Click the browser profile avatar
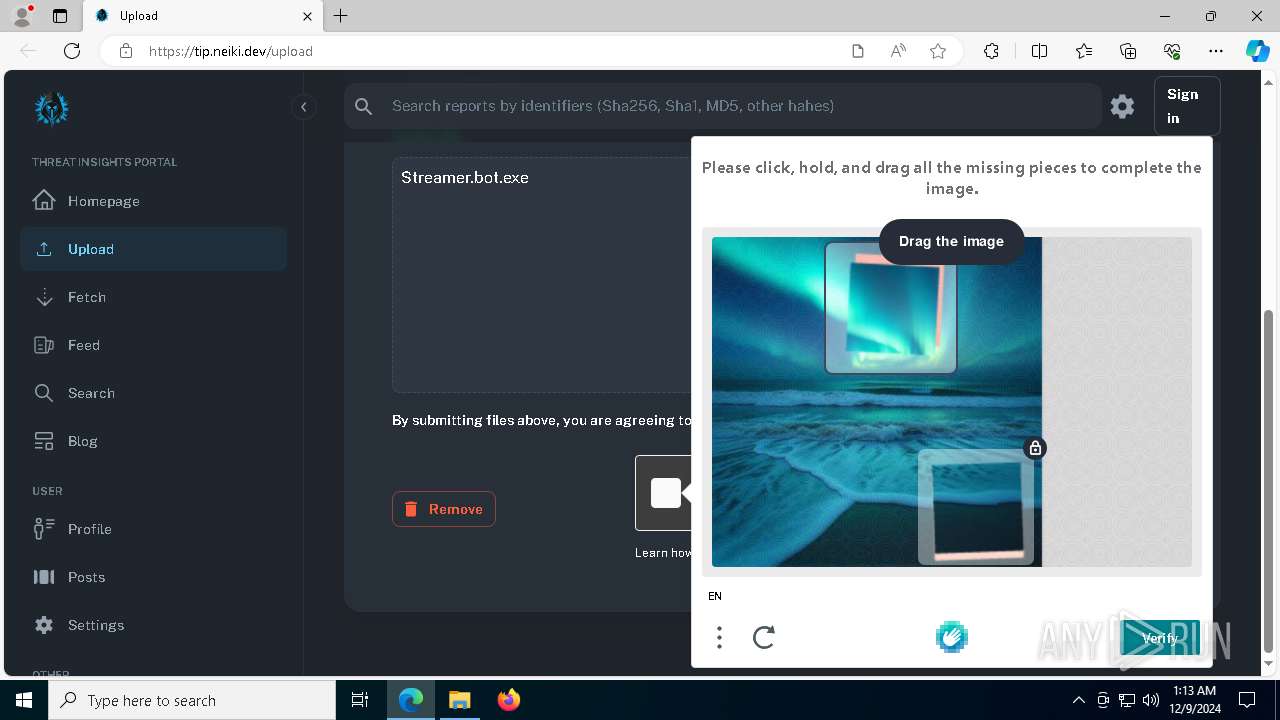Viewport: 1280px width, 720px height. pyautogui.click(x=22, y=15)
